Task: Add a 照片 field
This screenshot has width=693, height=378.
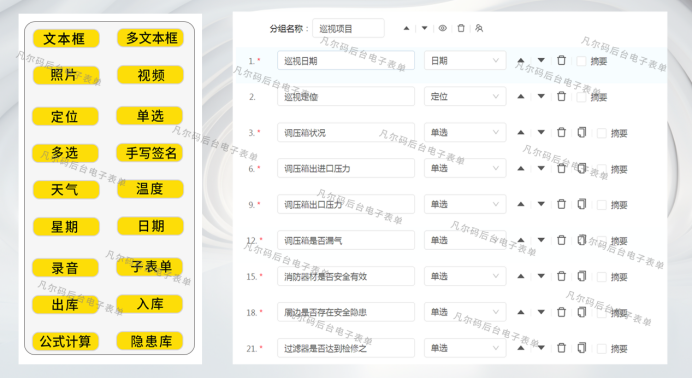Action: coord(65,75)
